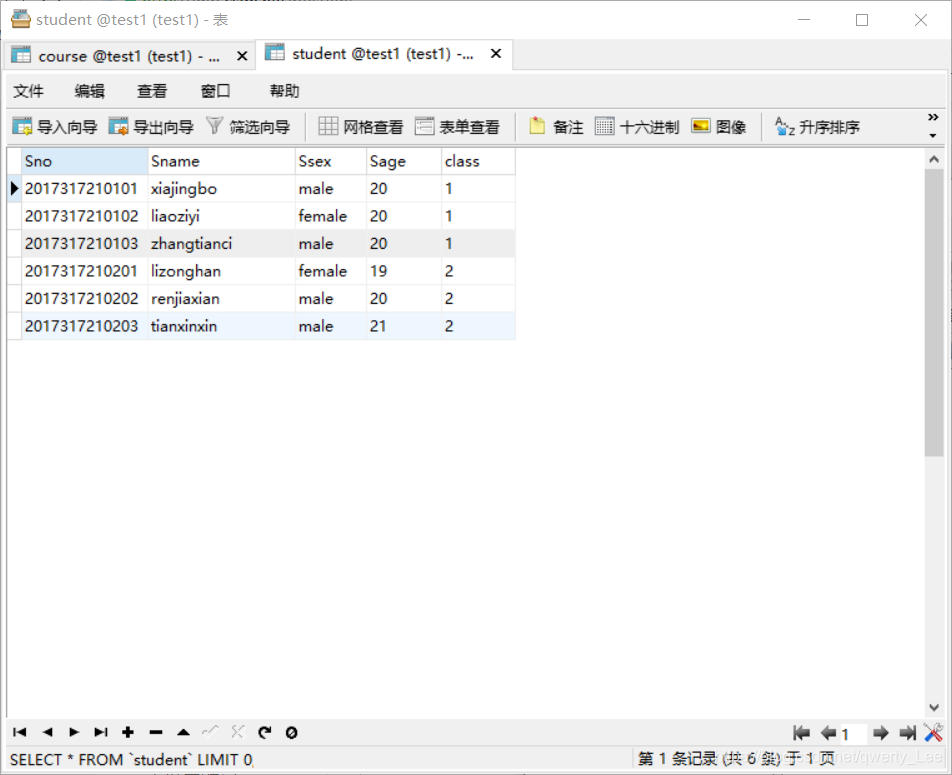Viewport: 952px width, 775px height.
Task: Open the 备注 memo viewer
Action: (554, 126)
